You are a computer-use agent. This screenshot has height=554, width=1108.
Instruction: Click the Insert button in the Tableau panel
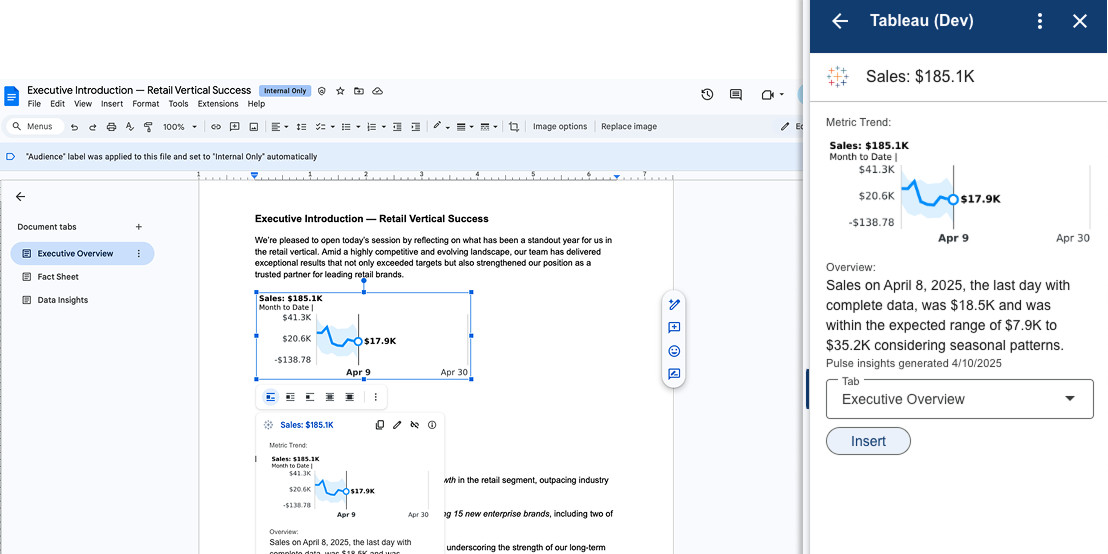tap(868, 441)
